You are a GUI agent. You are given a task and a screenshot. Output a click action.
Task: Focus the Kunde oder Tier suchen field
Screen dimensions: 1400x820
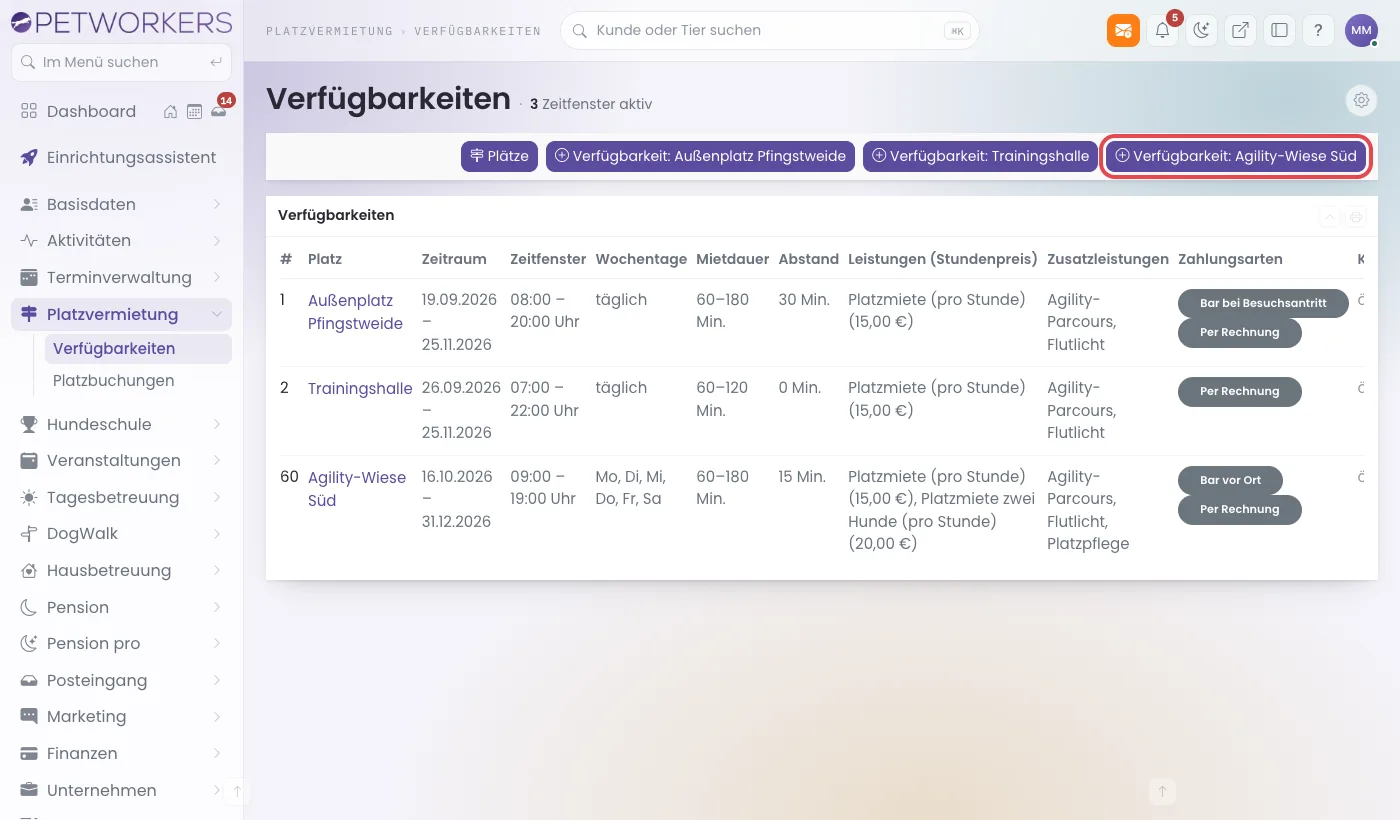770,30
